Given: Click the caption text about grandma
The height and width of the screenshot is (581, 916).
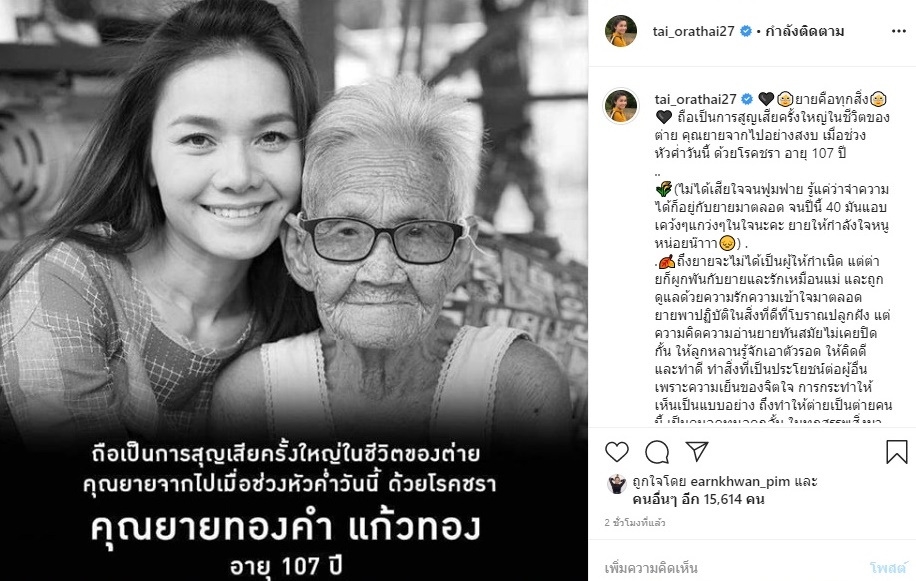Looking at the screenshot, I should [x=772, y=257].
